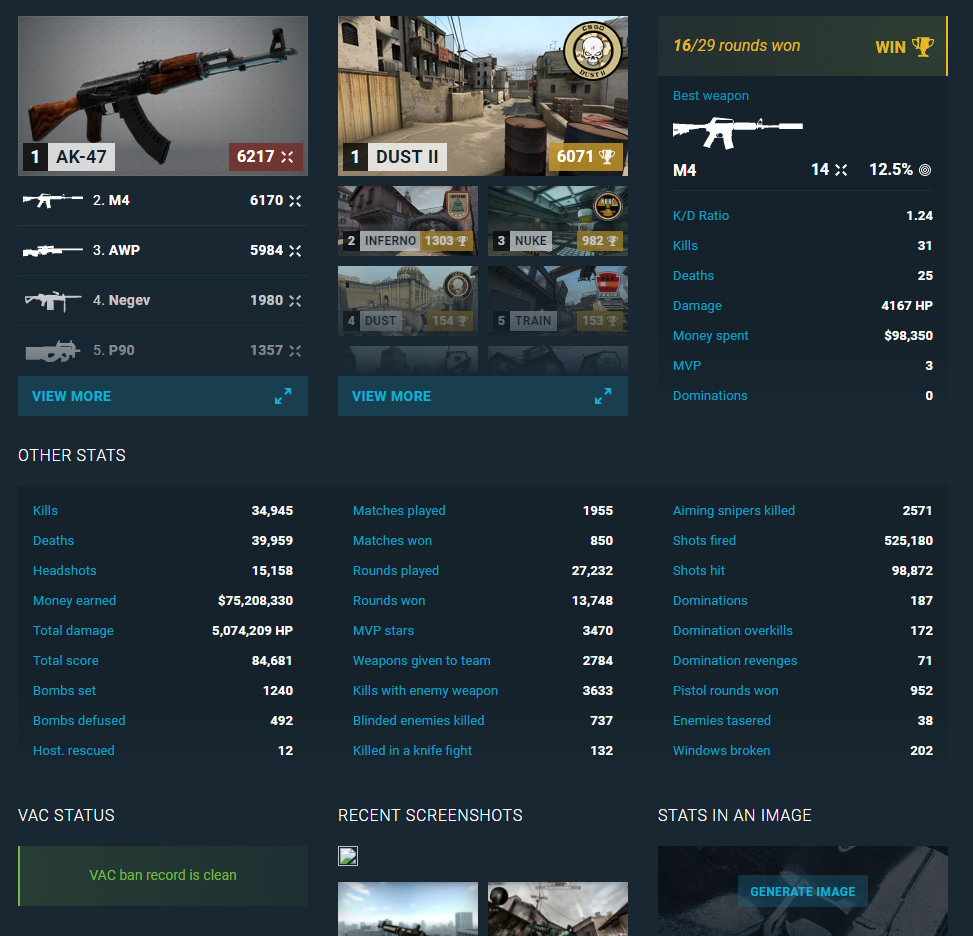Expand the weapons list with View More
Screen dimensions: 973x936
coord(72,396)
